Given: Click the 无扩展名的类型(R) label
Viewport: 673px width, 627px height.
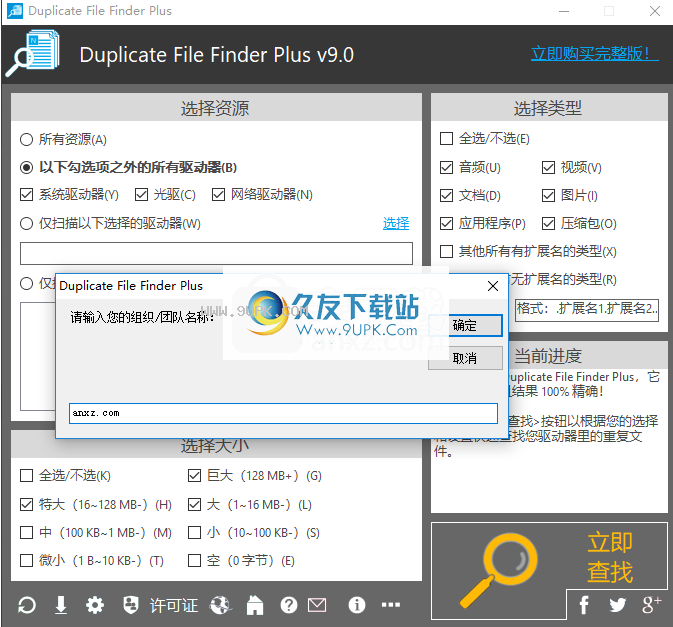Looking at the screenshot, I should pyautogui.click(x=563, y=280).
